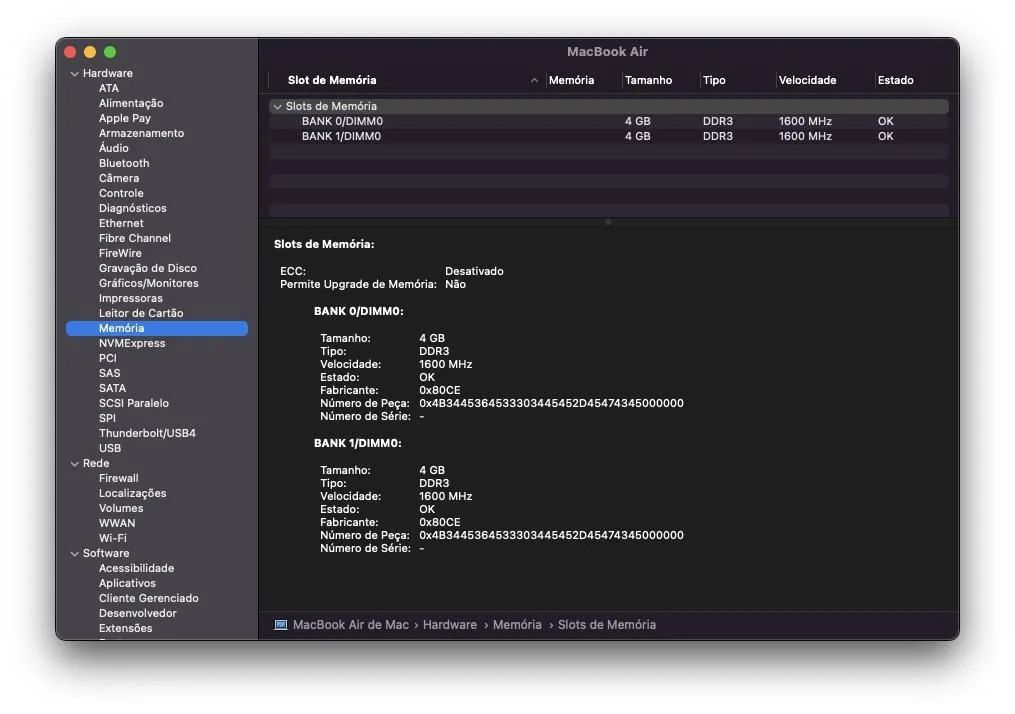Collapse the Rede section in sidebar

[74, 463]
